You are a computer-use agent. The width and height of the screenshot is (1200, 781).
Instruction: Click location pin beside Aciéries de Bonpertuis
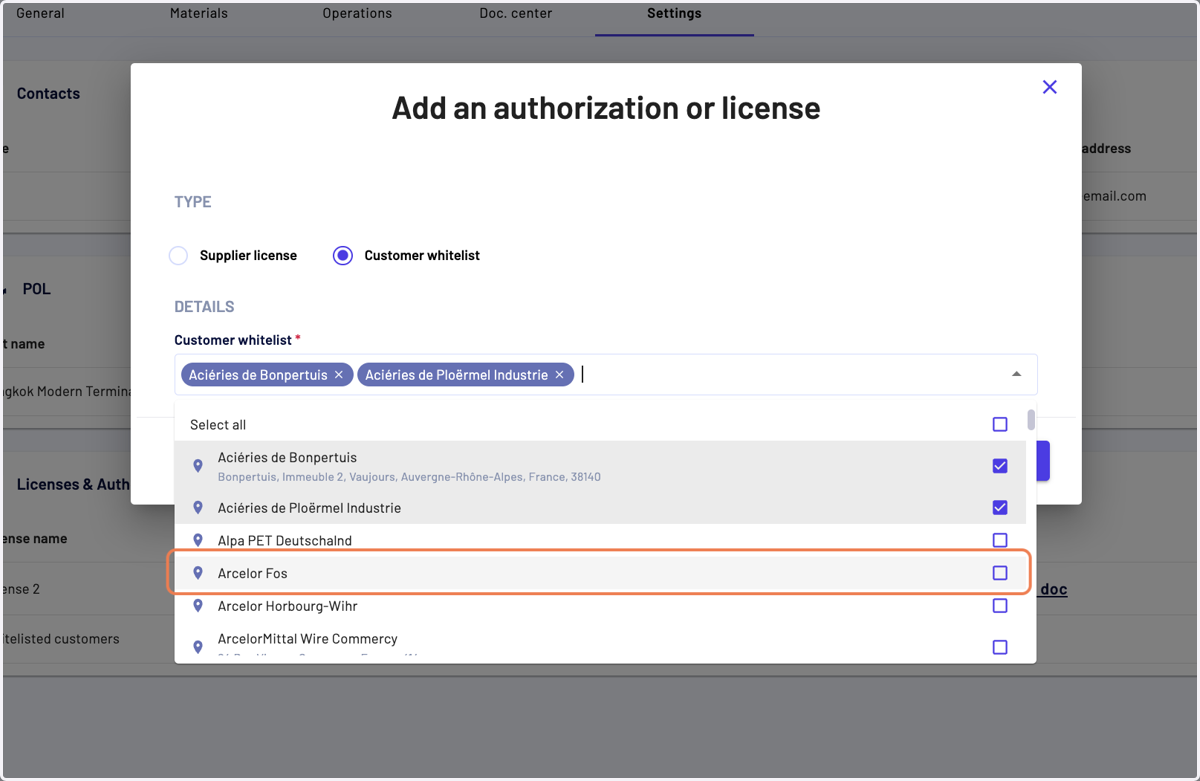click(198, 466)
